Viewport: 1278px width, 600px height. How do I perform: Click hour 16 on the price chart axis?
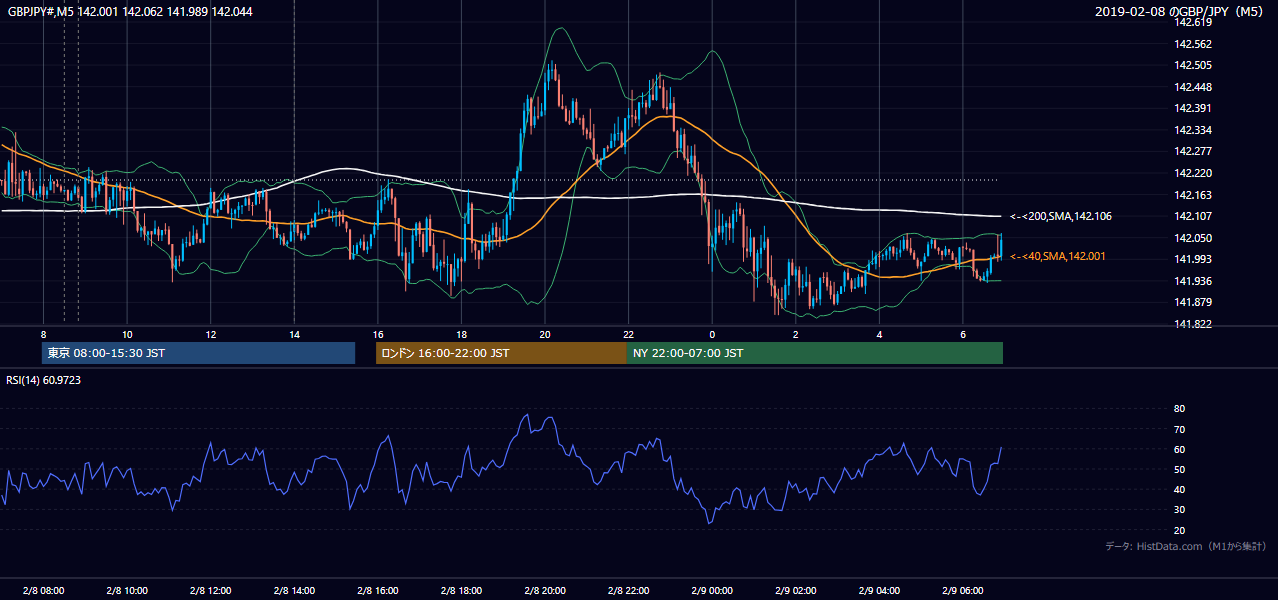378,334
